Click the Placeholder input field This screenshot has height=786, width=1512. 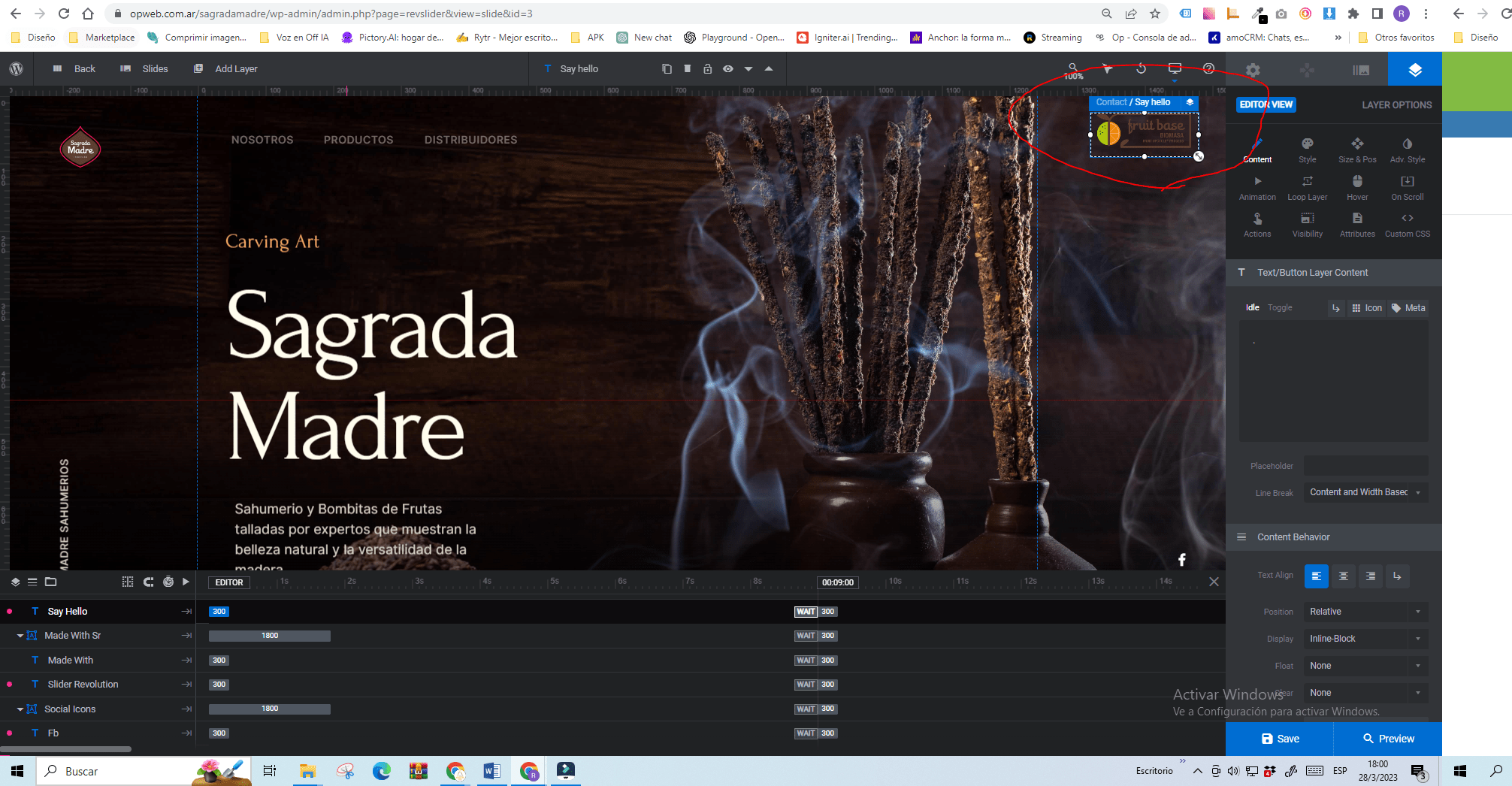(1365, 466)
